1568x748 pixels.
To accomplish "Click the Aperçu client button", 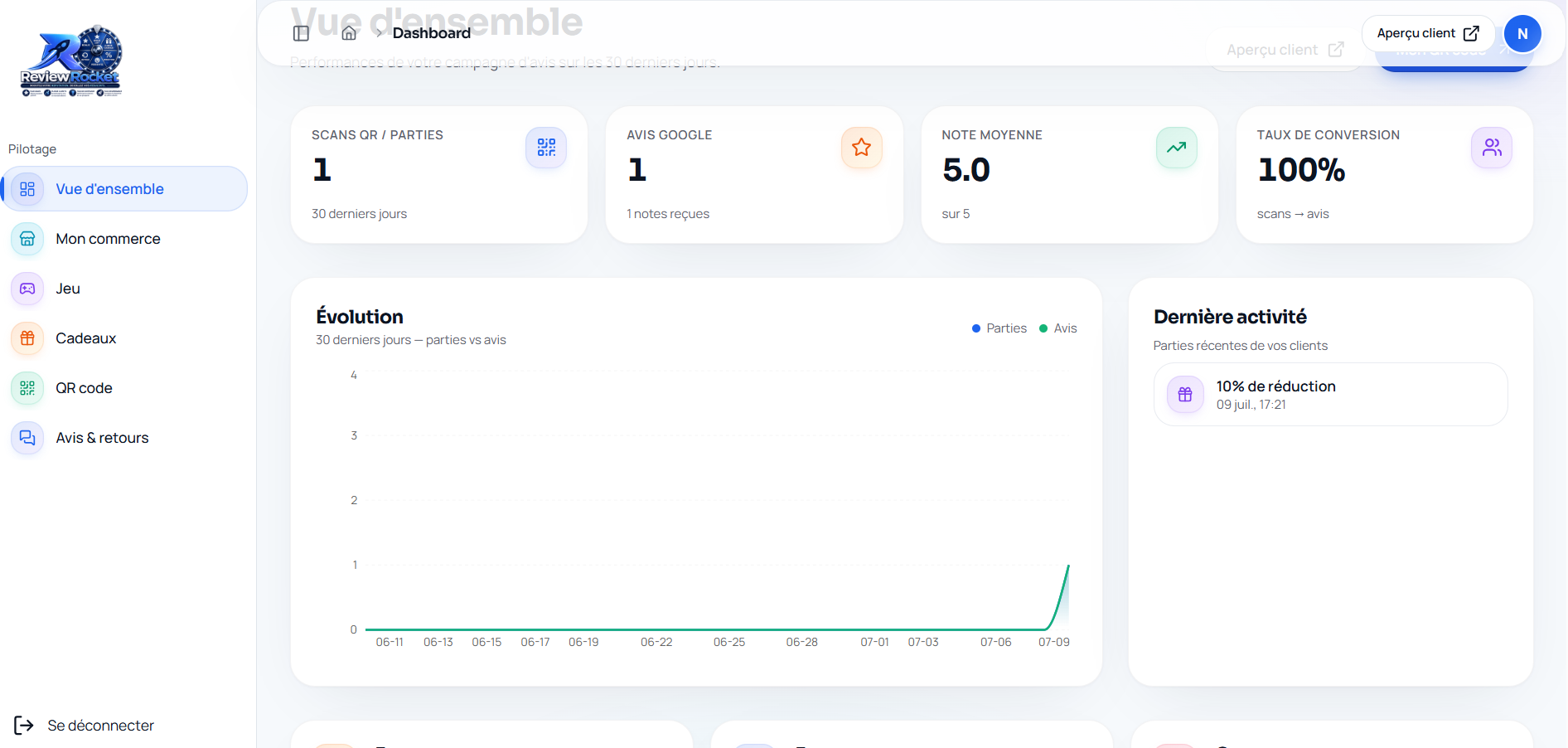I will (1428, 33).
